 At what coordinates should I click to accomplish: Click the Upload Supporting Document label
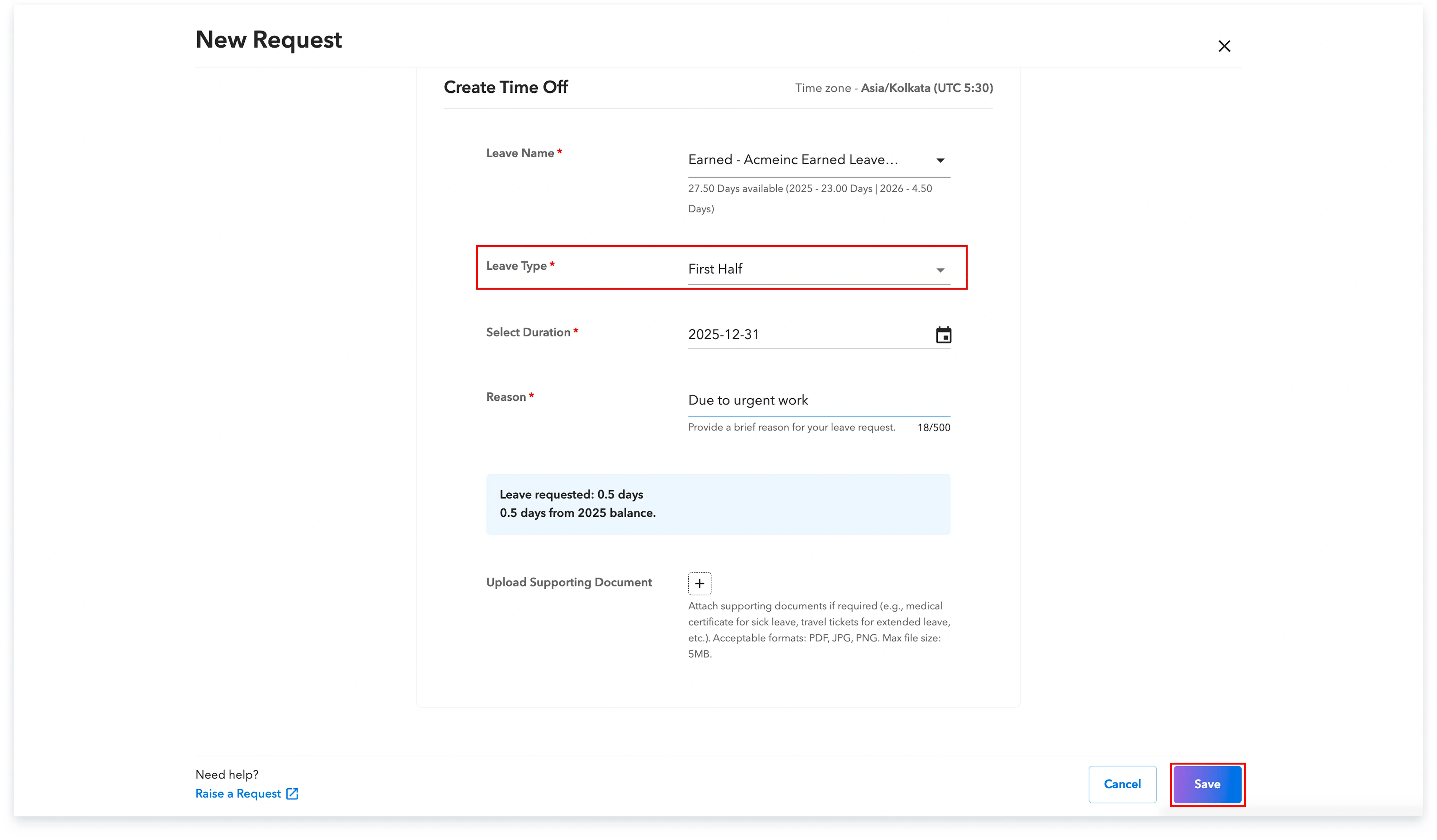point(568,582)
